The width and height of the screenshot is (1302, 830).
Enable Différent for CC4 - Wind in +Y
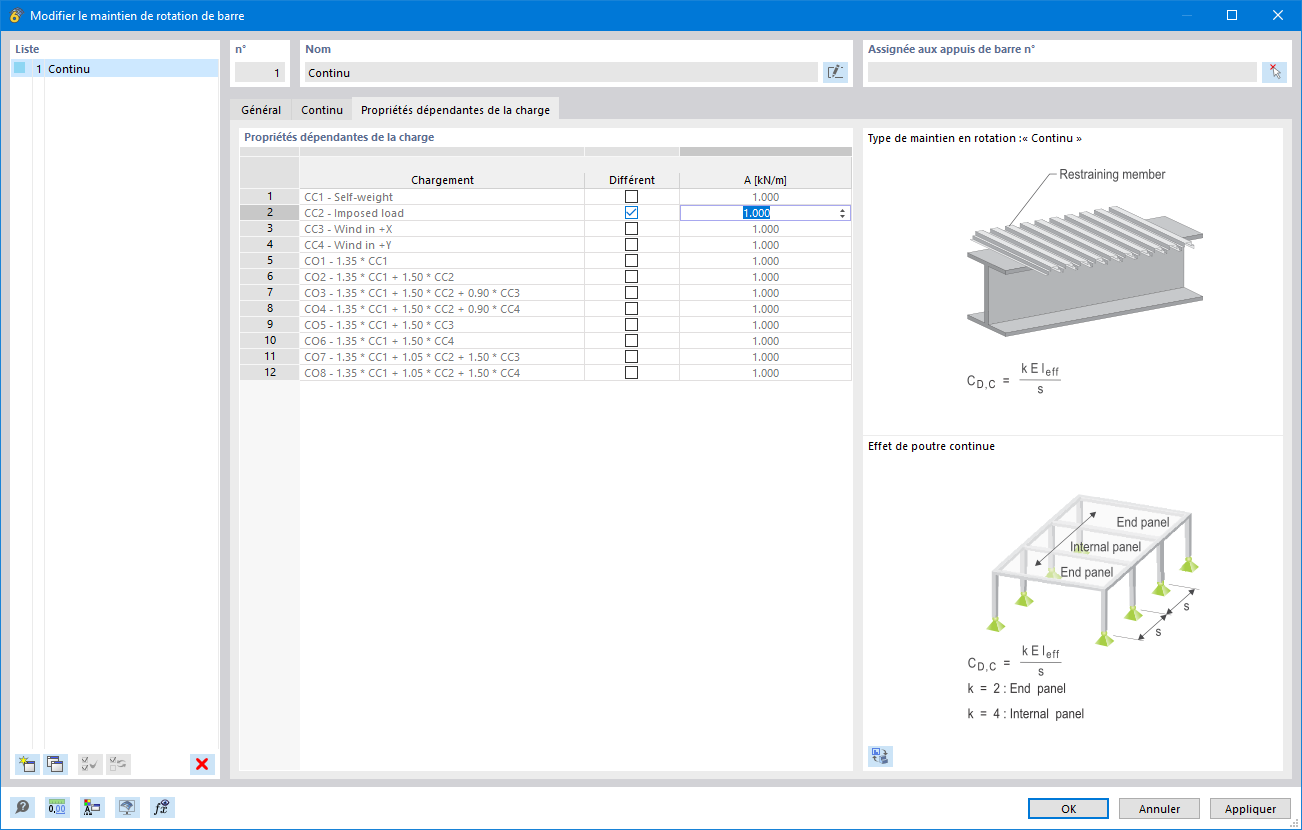[x=631, y=245]
